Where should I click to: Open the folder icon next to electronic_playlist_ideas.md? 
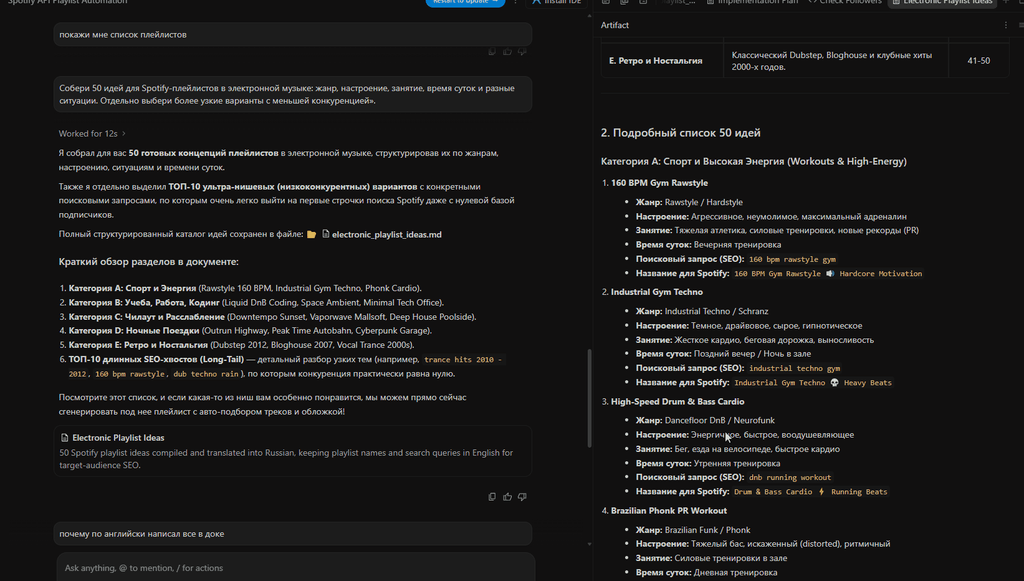tap(312, 234)
